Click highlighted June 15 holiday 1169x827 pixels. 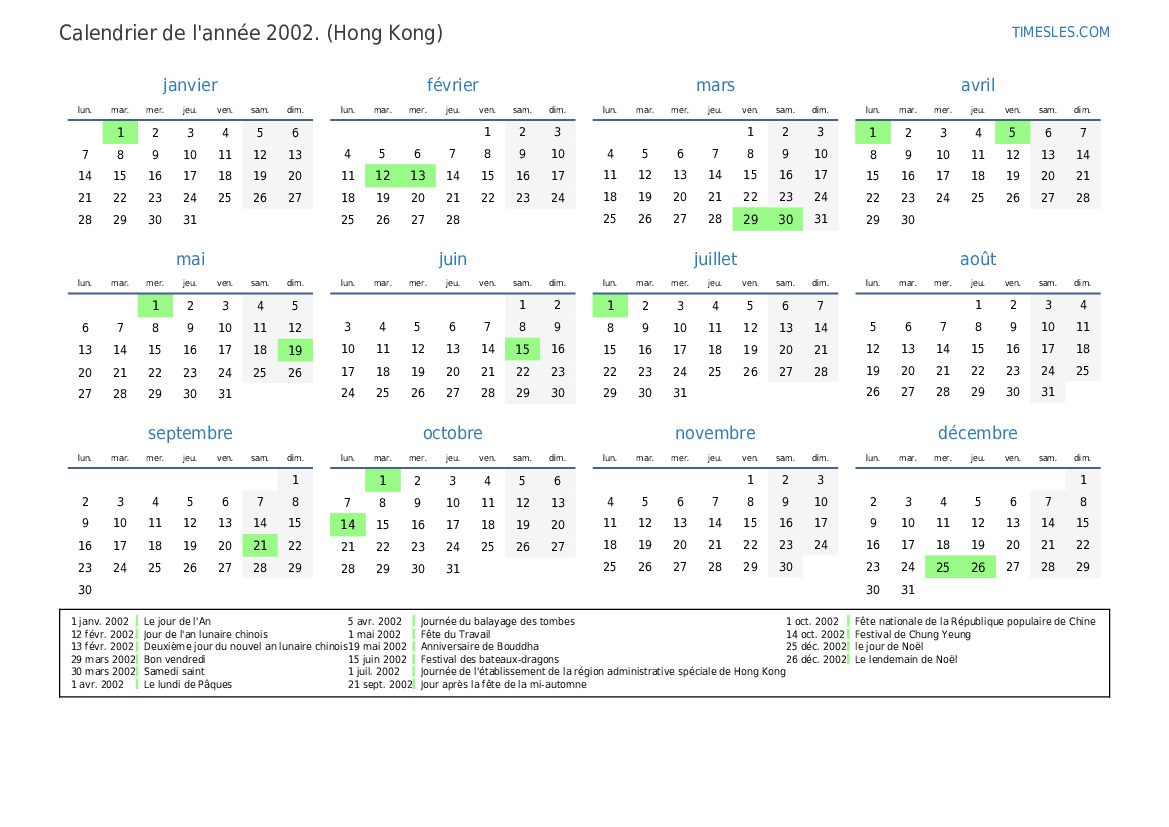point(523,349)
